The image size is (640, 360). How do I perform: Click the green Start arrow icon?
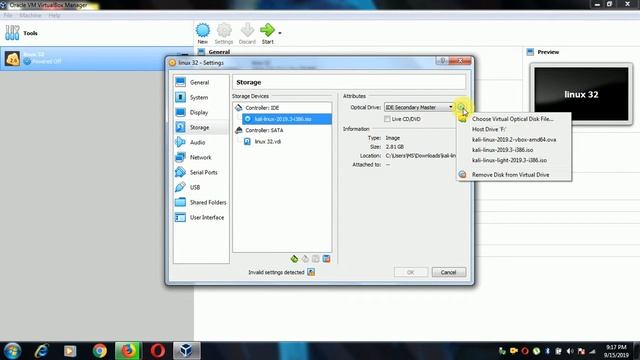coord(267,30)
